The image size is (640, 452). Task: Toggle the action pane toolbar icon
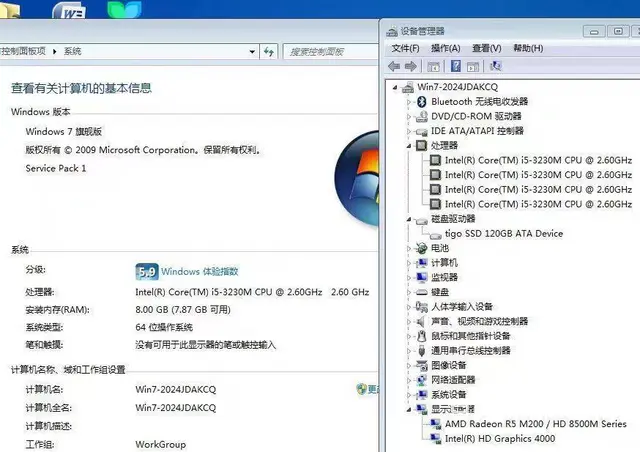473,66
